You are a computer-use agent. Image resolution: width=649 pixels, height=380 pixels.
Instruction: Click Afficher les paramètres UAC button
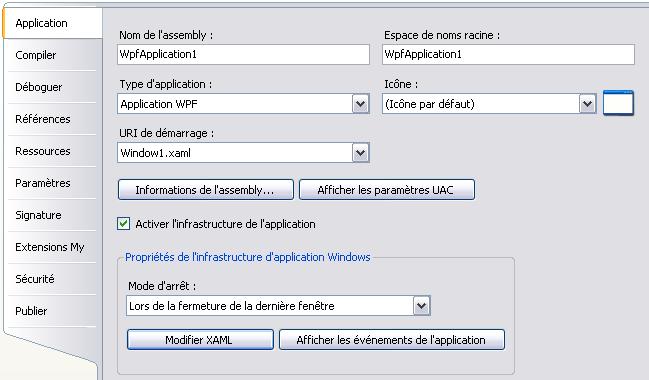click(387, 190)
